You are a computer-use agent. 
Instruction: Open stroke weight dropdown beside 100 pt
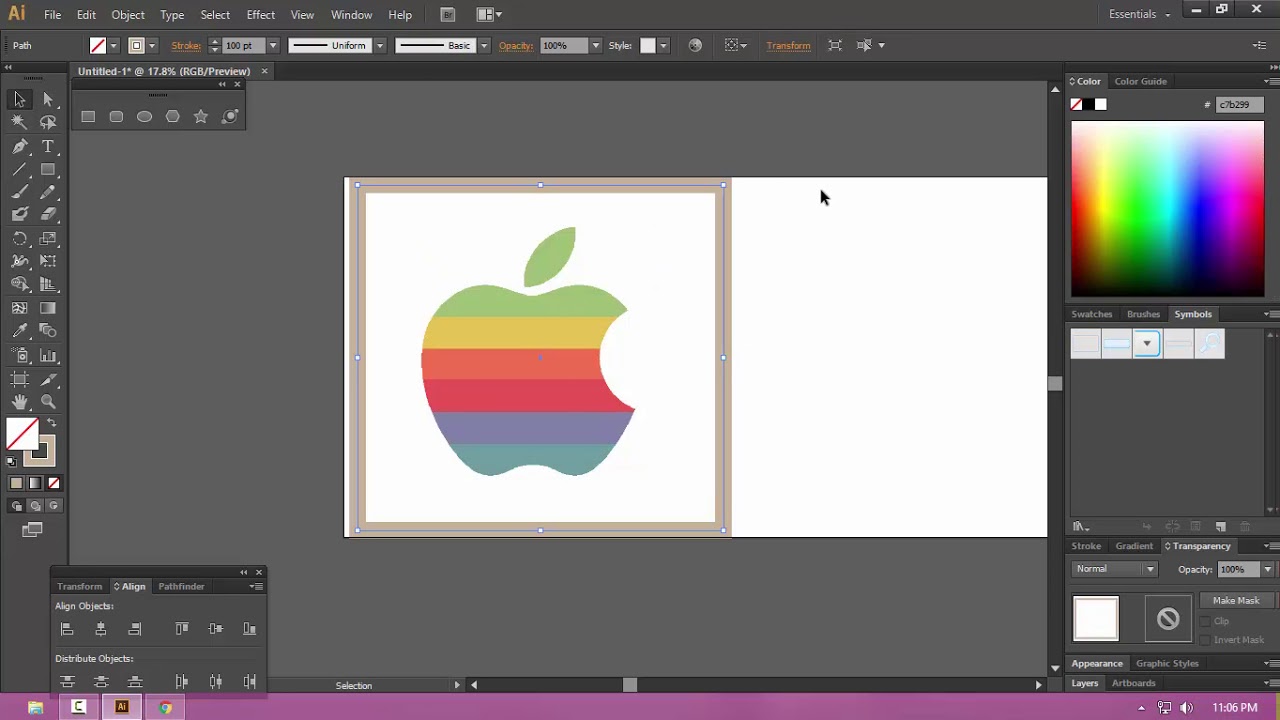[272, 45]
